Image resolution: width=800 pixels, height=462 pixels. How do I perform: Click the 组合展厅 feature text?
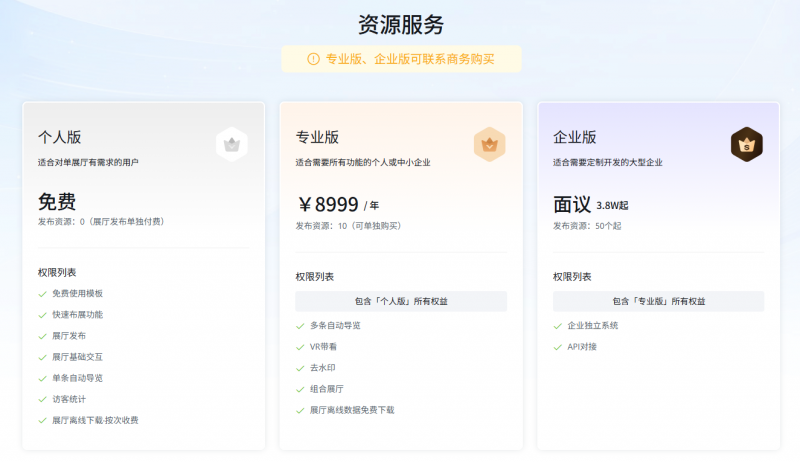click(327, 390)
